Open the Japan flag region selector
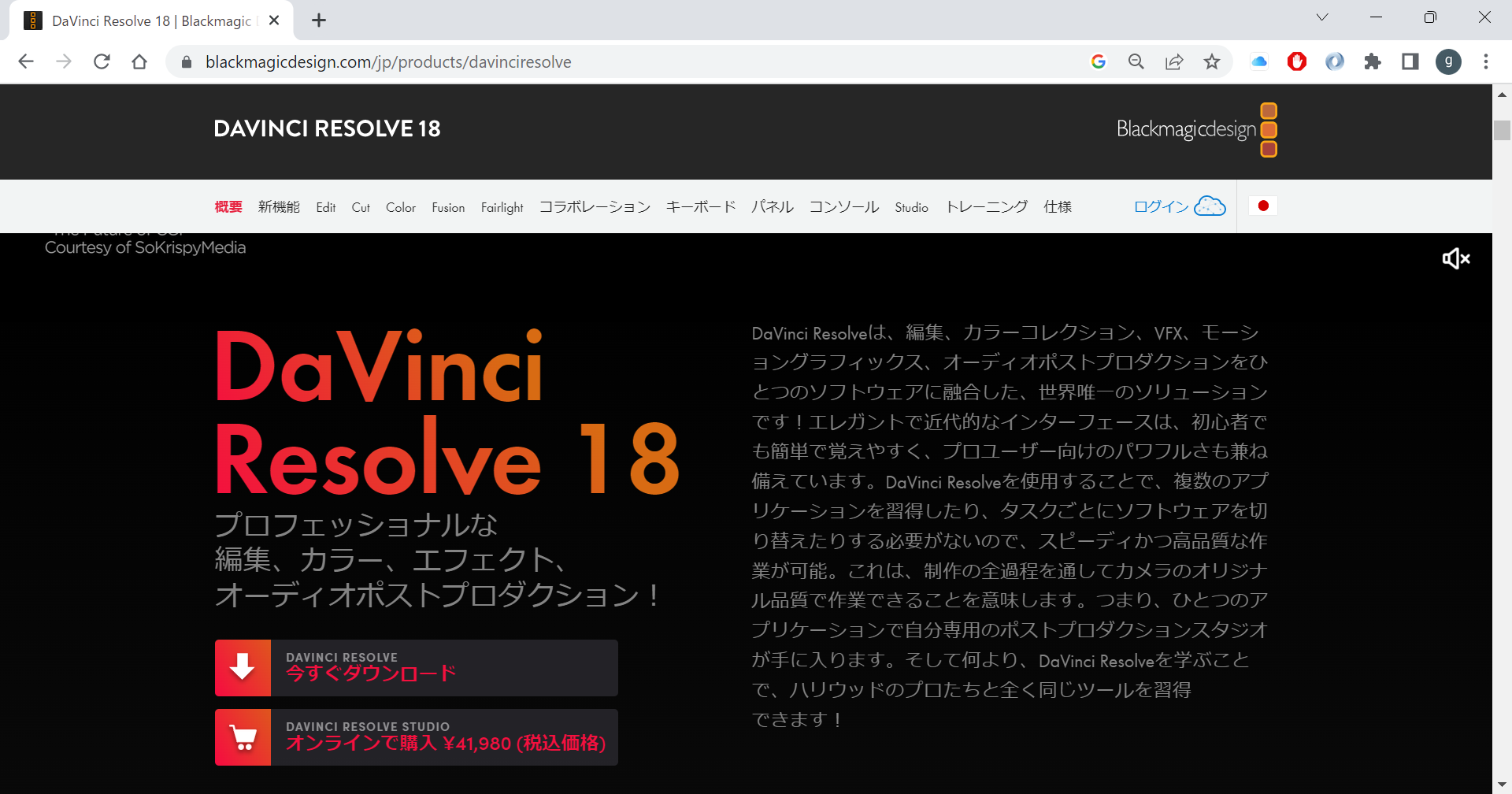 [x=1262, y=206]
